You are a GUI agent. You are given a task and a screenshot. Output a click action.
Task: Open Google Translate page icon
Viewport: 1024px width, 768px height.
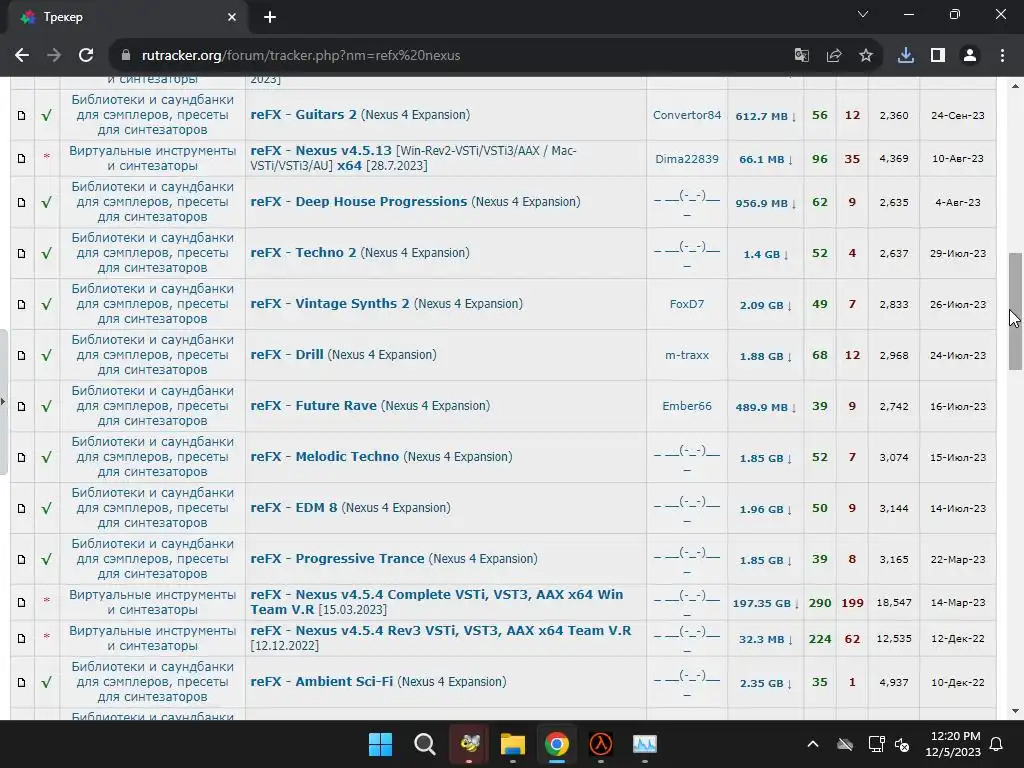point(801,56)
